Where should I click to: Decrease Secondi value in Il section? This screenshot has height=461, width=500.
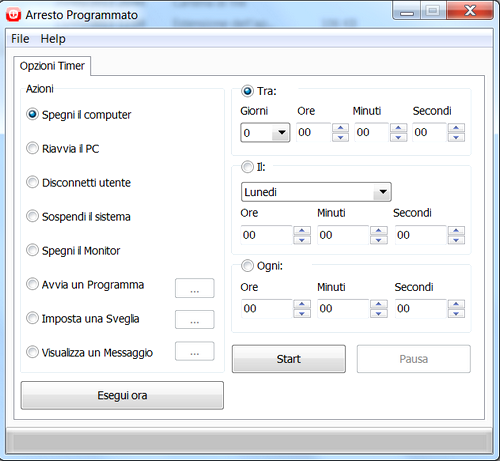click(x=456, y=240)
